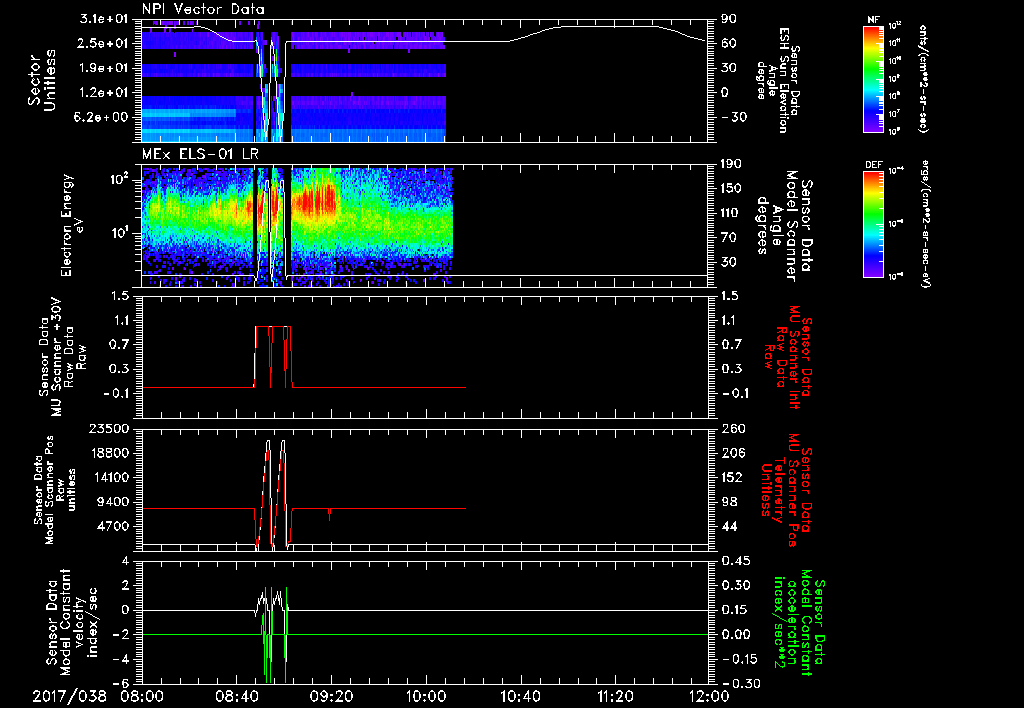Click the 260 telemetry tick label

tap(734, 428)
